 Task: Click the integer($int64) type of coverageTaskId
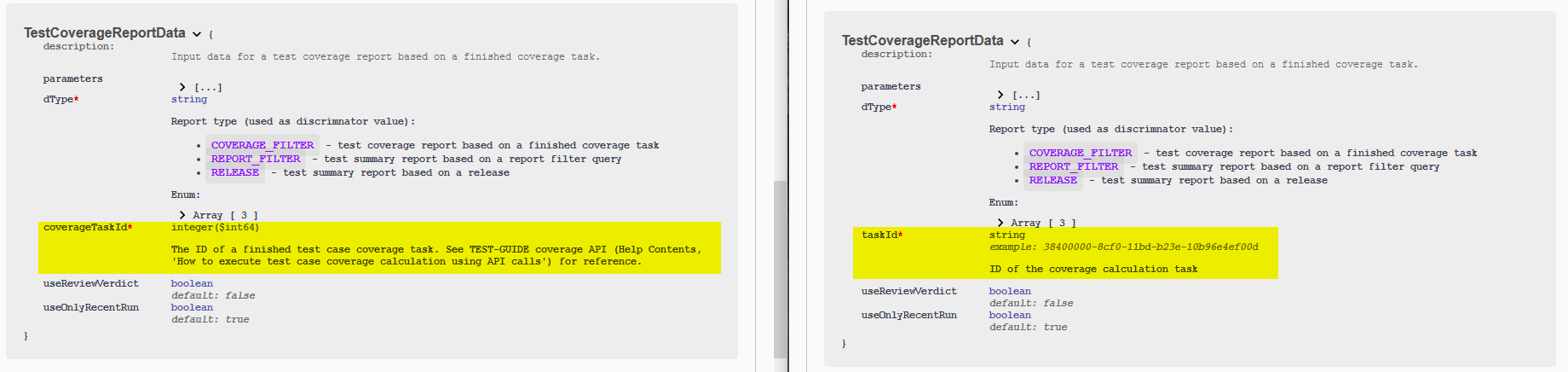(x=215, y=228)
